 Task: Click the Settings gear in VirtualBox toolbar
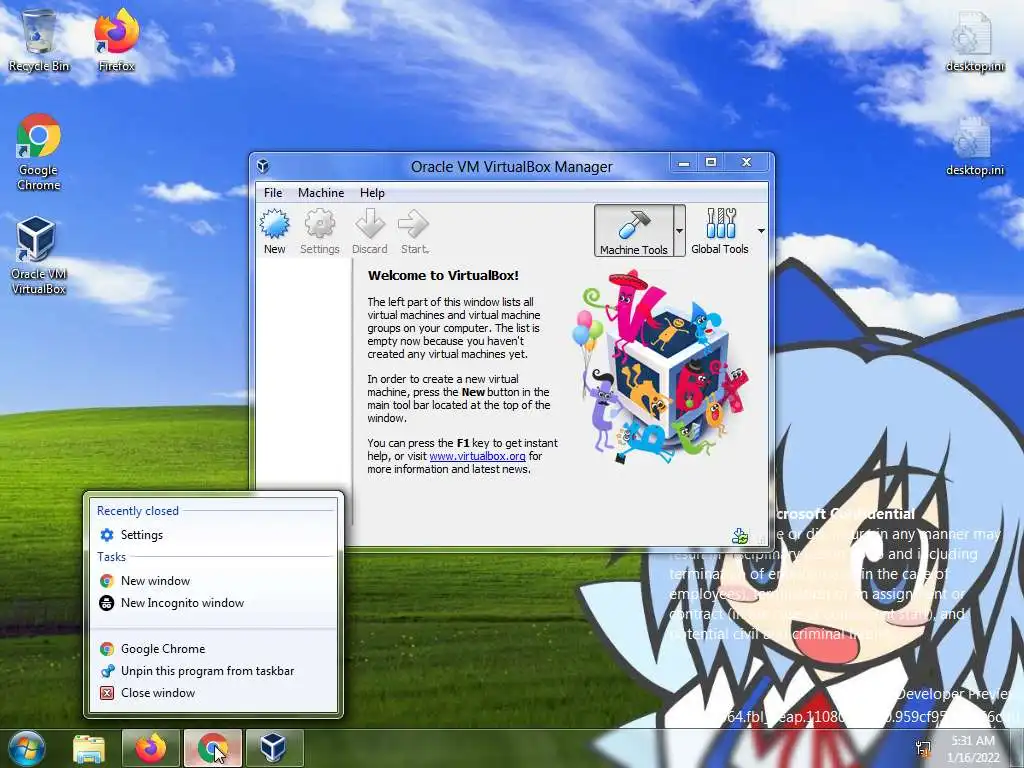319,231
